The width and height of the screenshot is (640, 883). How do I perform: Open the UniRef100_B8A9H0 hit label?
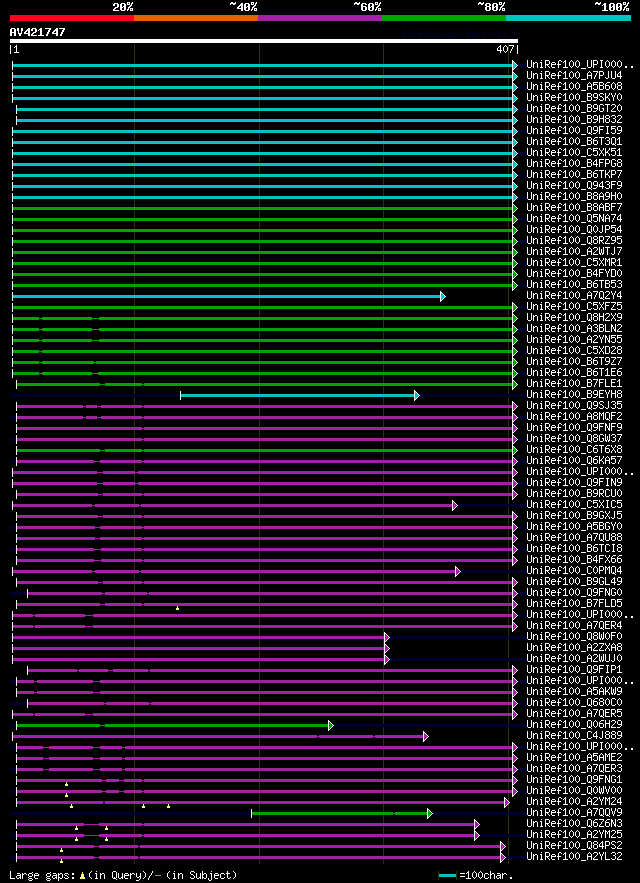pos(574,197)
